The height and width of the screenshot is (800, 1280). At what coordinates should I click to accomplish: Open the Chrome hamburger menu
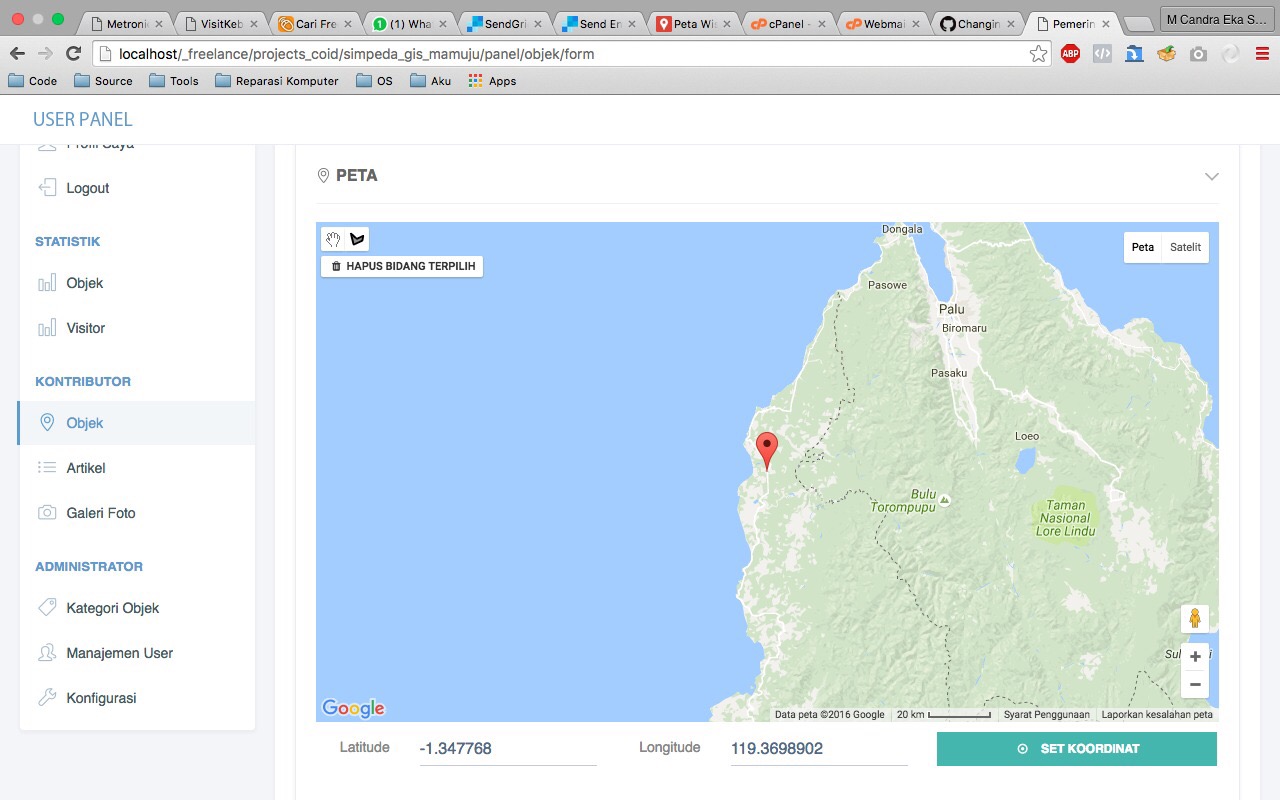pyautogui.click(x=1262, y=54)
